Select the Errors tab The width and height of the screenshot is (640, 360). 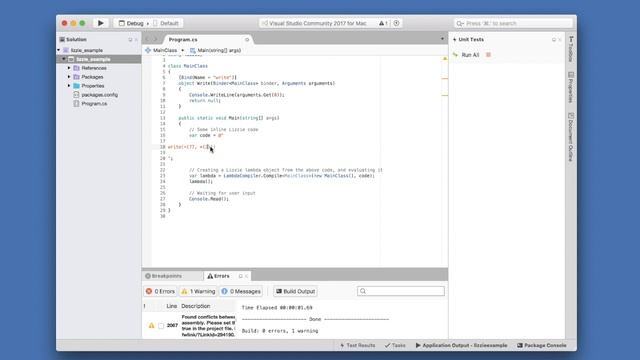pyautogui.click(x=218, y=276)
